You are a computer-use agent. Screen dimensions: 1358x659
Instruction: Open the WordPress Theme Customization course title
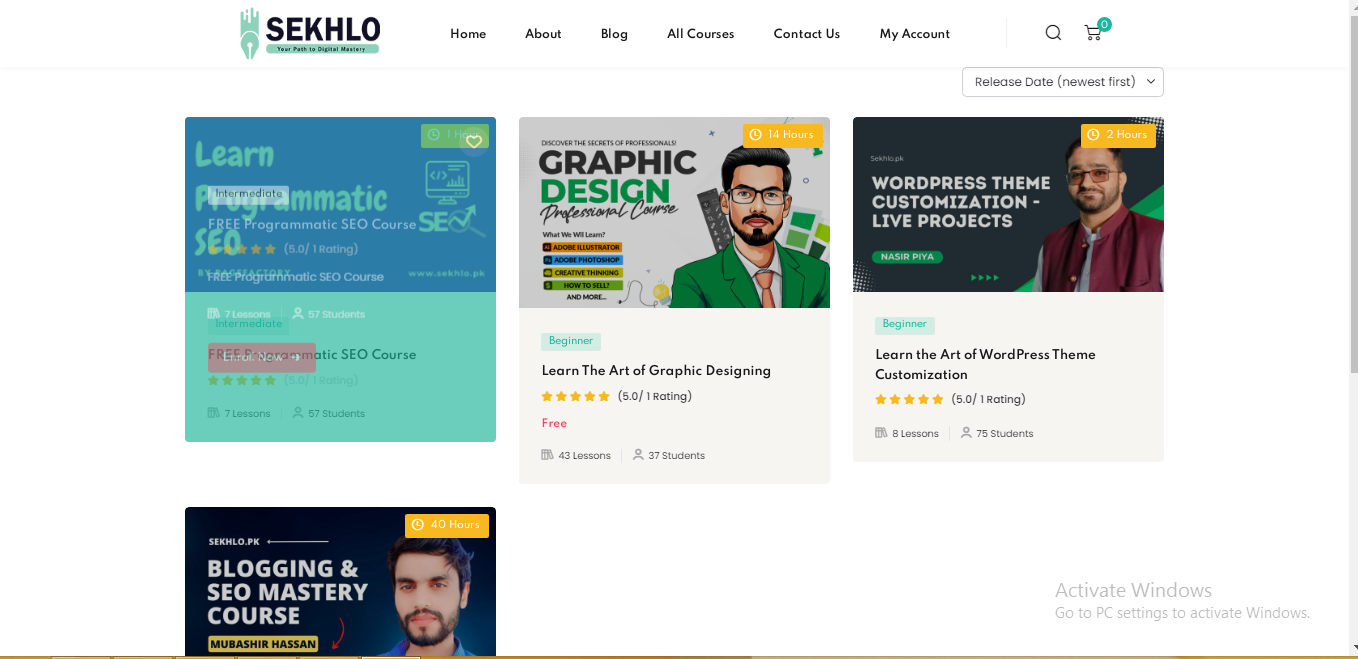(x=985, y=364)
